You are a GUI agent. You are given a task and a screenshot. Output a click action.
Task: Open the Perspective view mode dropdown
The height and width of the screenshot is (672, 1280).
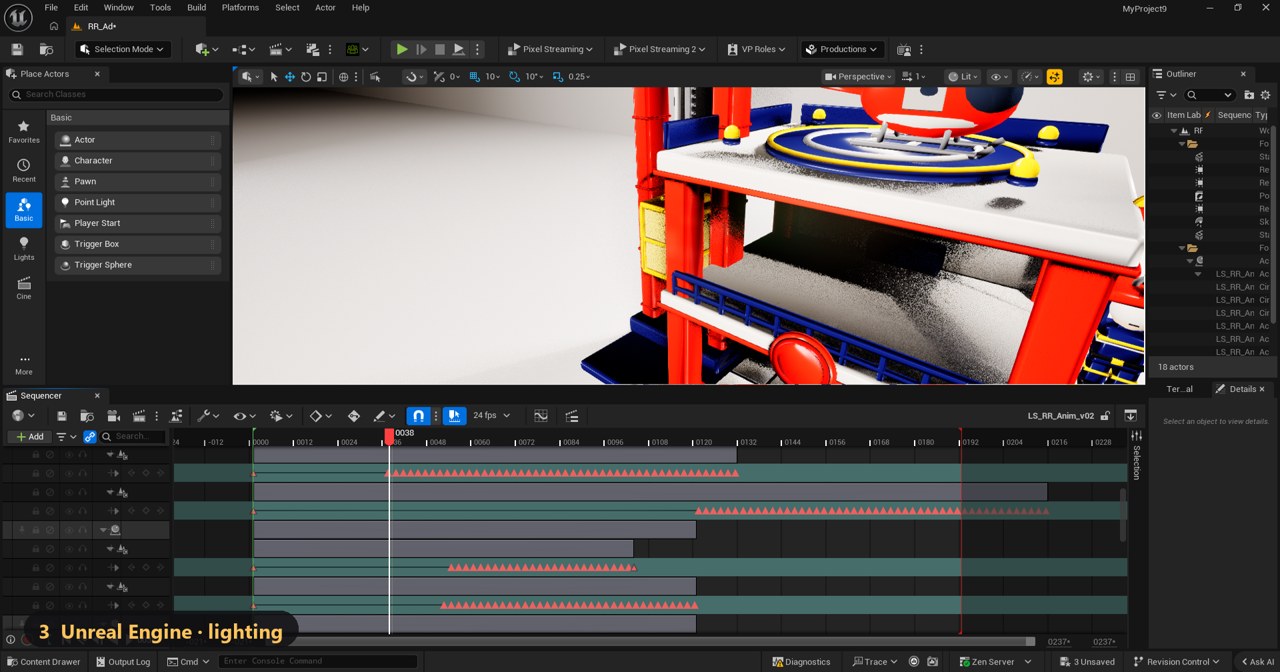tap(859, 77)
